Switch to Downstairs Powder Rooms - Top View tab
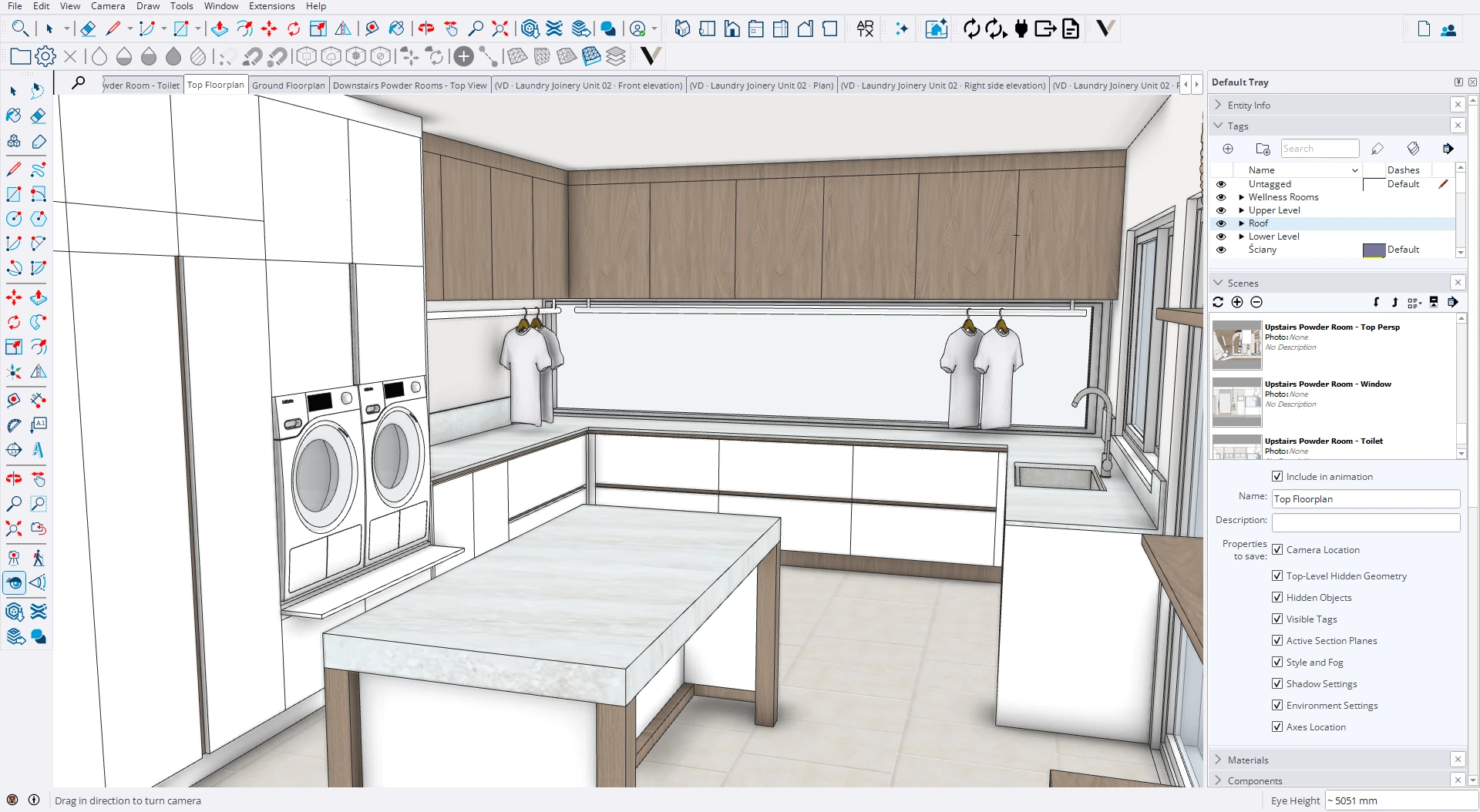This screenshot has height=812, width=1480. (x=409, y=86)
